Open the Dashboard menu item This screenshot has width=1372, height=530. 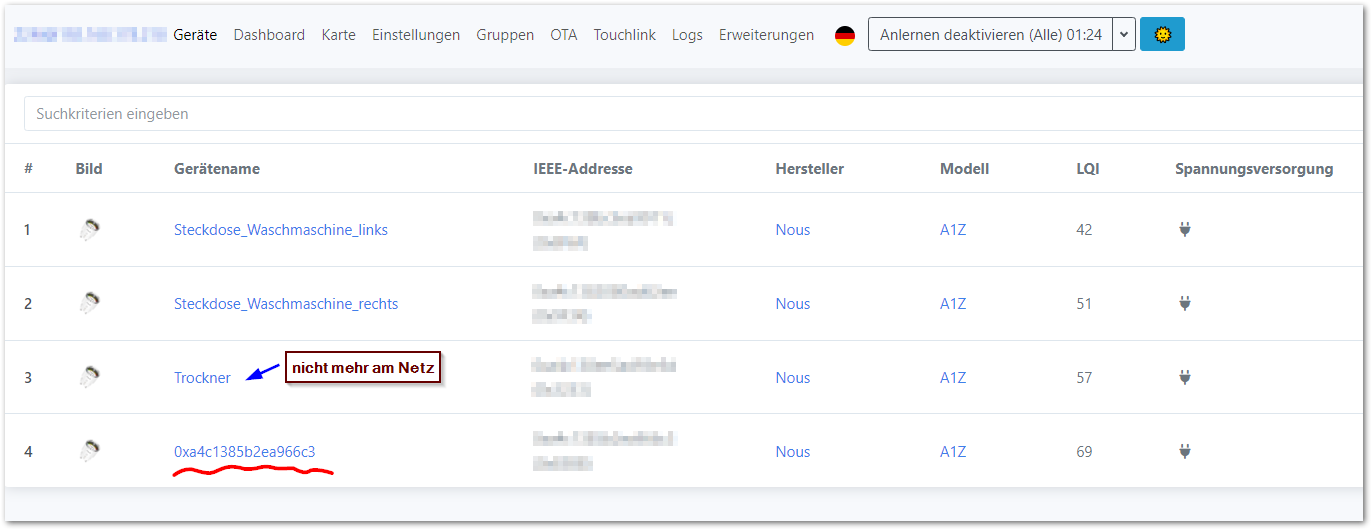(269, 35)
